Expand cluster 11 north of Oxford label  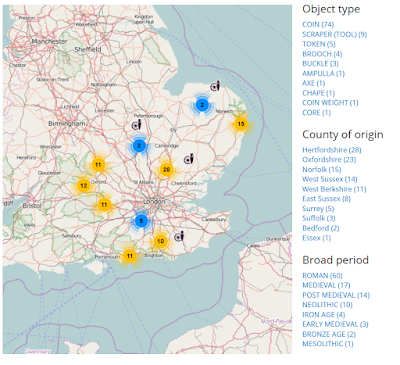[98, 165]
